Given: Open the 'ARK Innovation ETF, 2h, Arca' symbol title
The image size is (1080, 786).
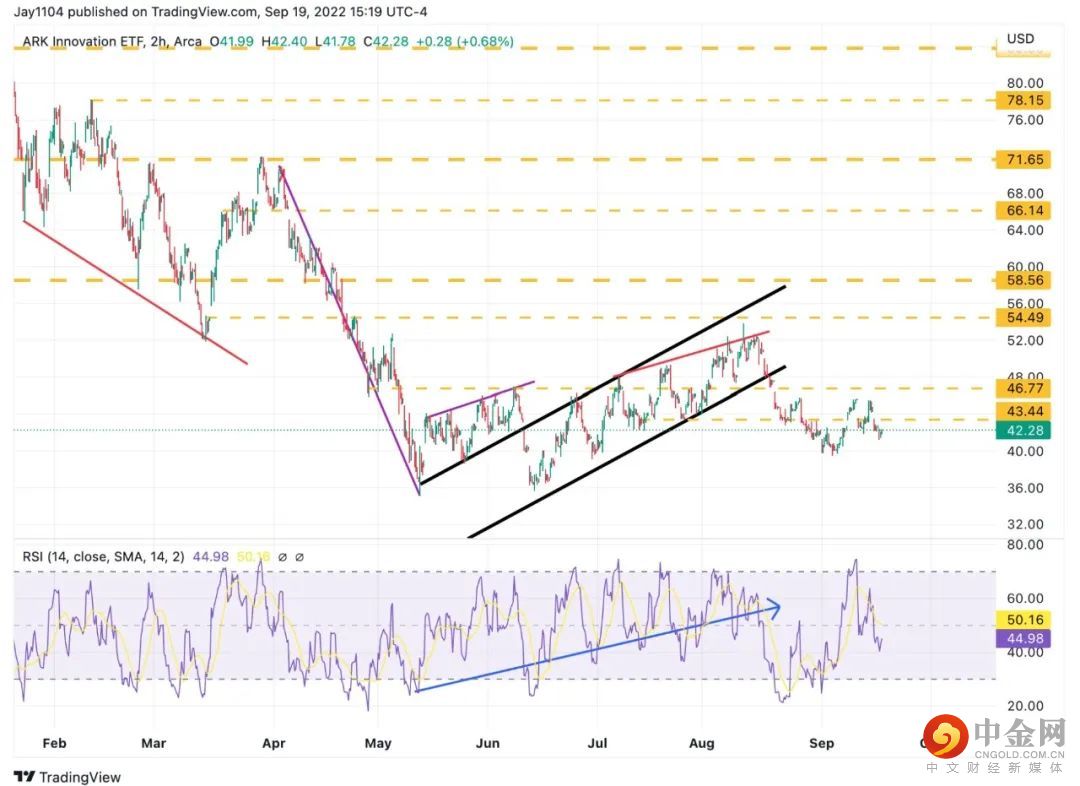Looking at the screenshot, I should 112,41.
